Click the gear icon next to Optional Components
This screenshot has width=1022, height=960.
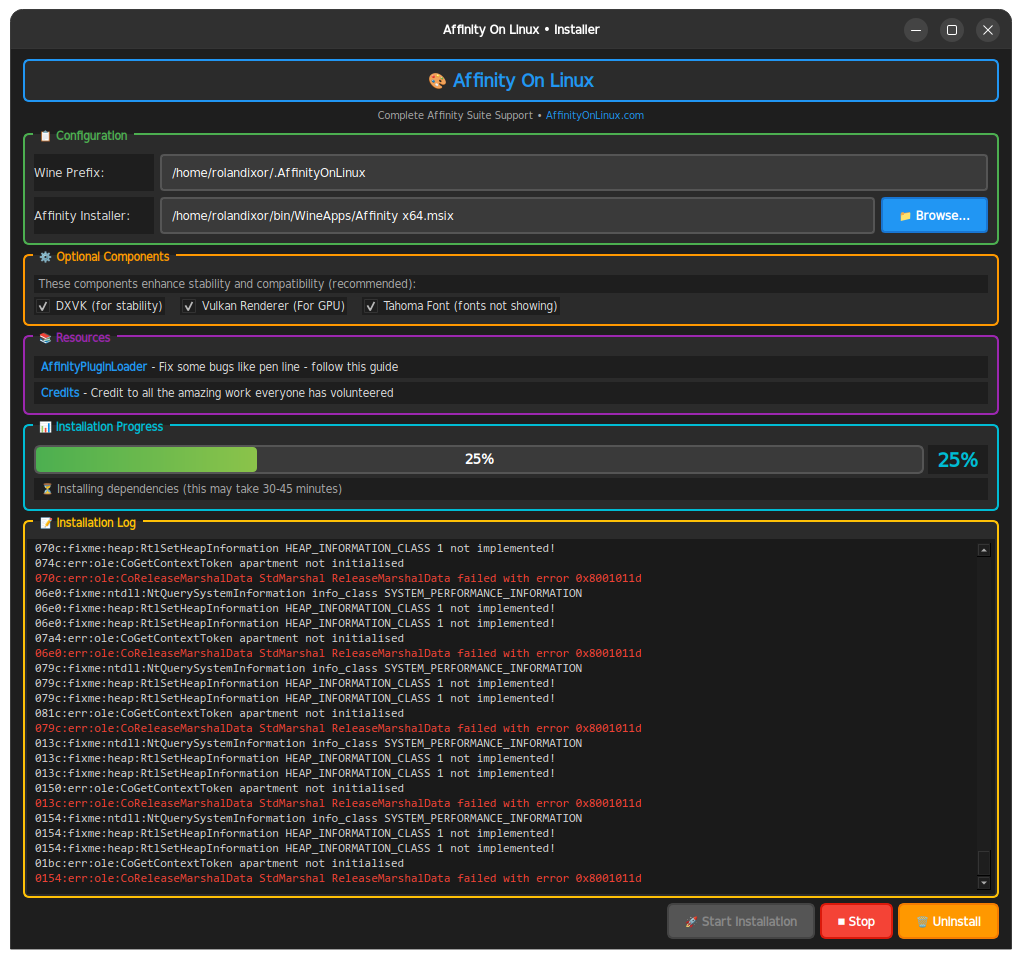pos(45,257)
